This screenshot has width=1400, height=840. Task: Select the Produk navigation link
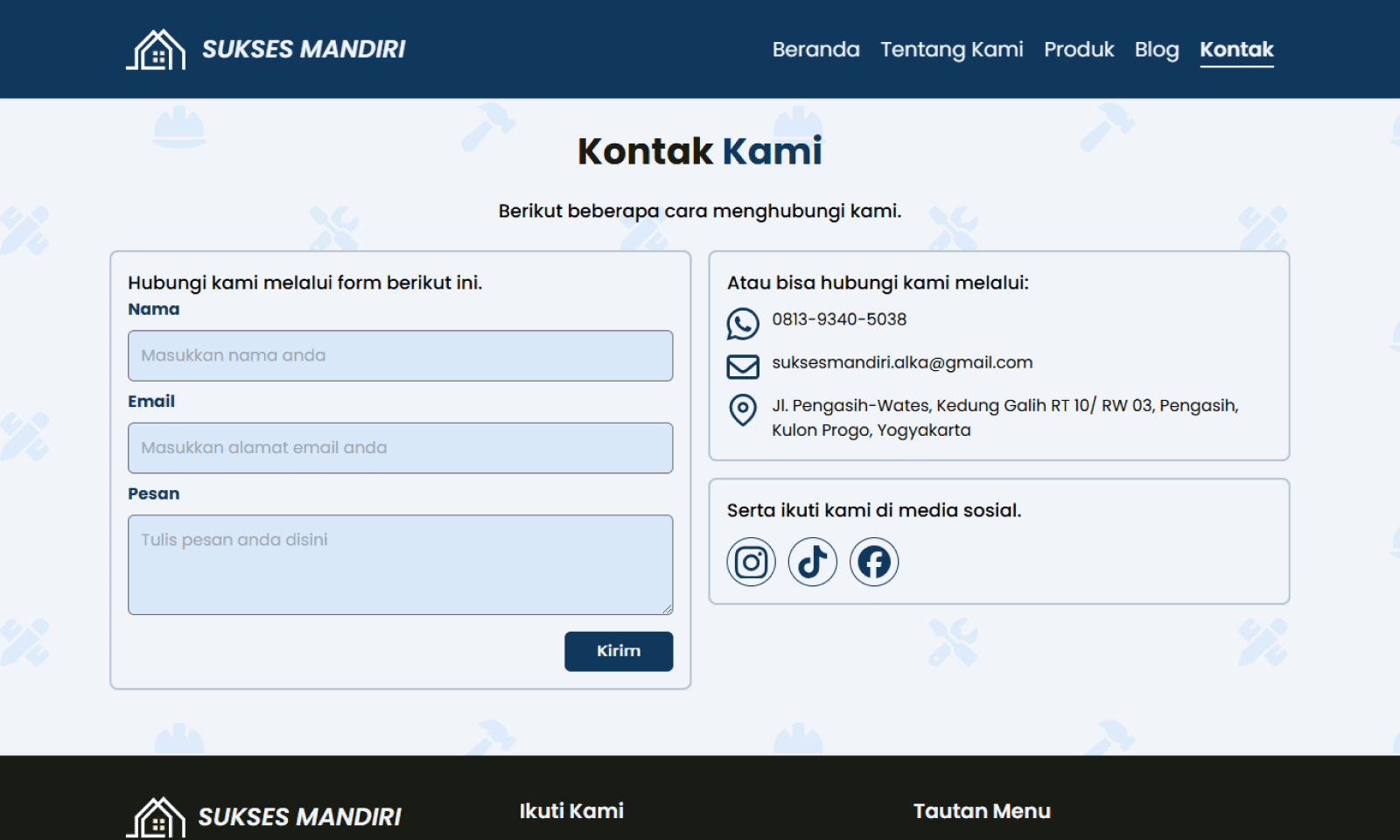1079,50
